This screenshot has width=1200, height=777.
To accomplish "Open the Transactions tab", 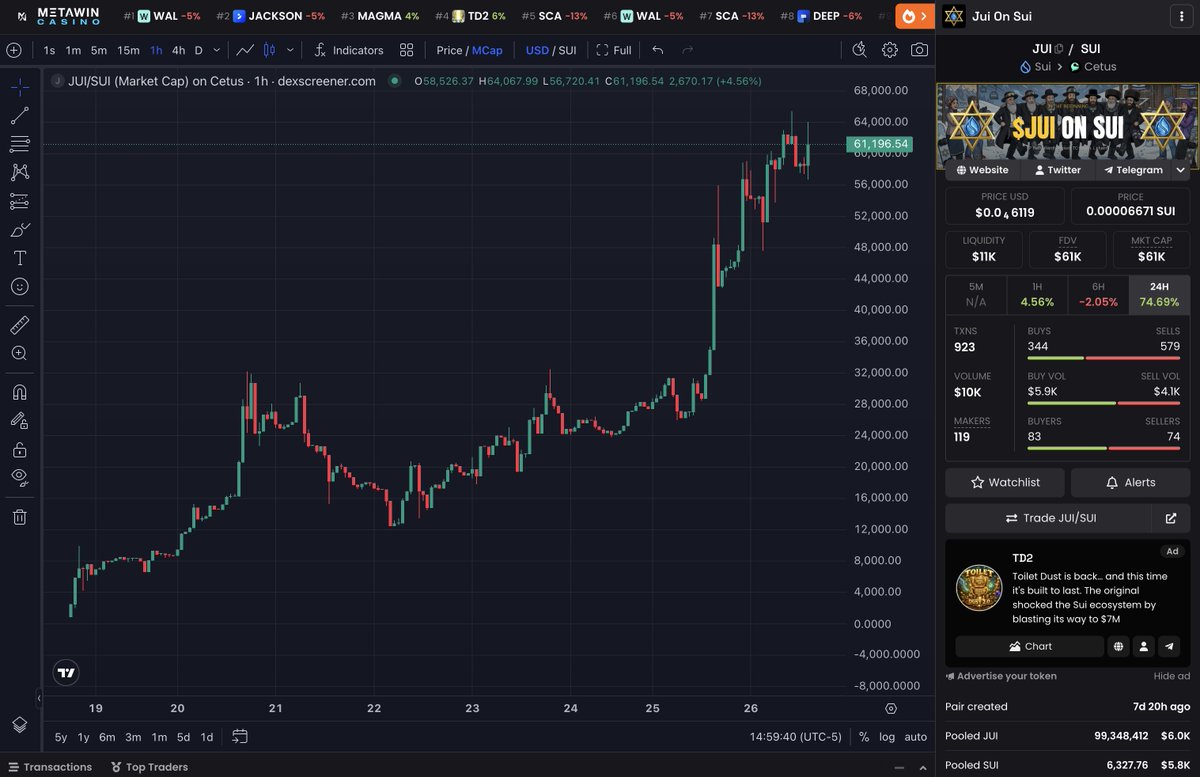I will click(49, 767).
